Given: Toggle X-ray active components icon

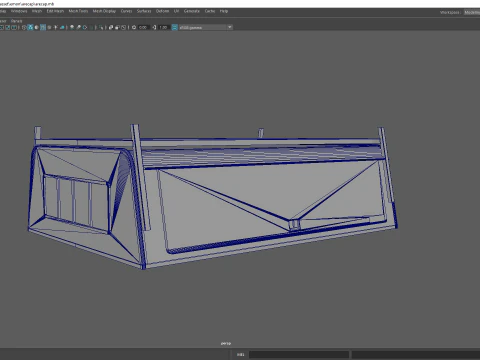Looking at the screenshot, I should click(x=117, y=27).
